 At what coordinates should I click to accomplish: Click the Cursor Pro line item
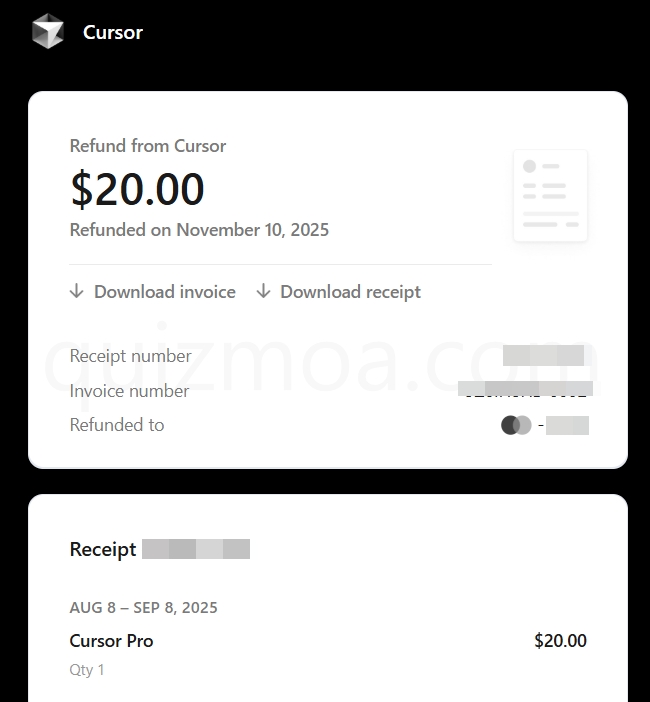point(111,641)
